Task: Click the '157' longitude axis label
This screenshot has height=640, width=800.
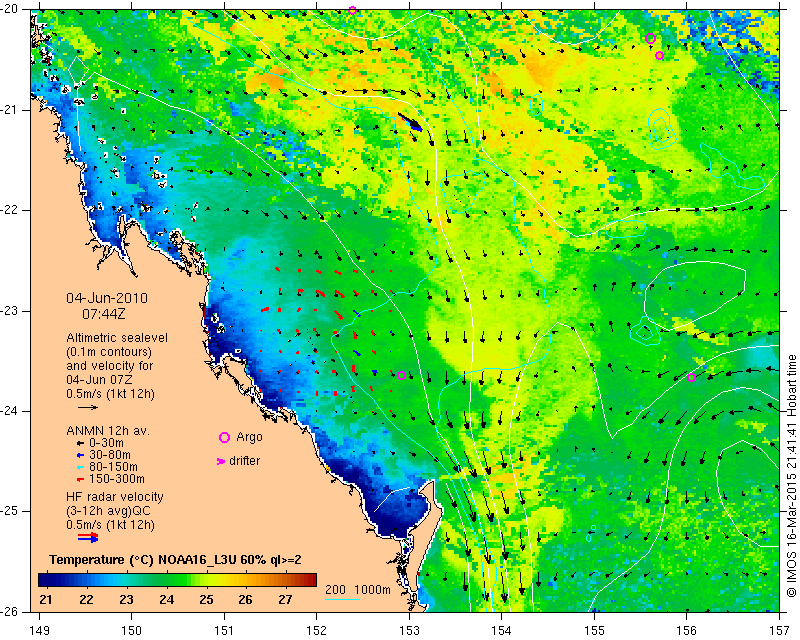Action: [779, 631]
